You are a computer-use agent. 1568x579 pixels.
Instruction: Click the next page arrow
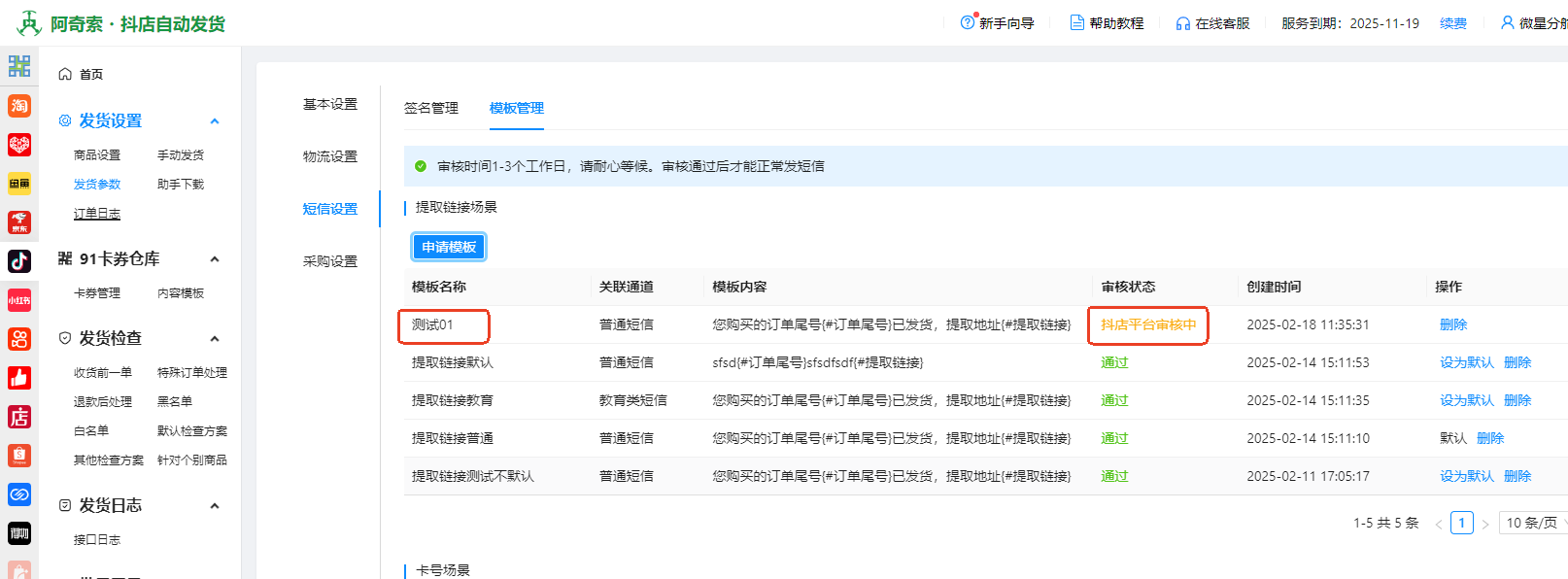(x=1485, y=524)
